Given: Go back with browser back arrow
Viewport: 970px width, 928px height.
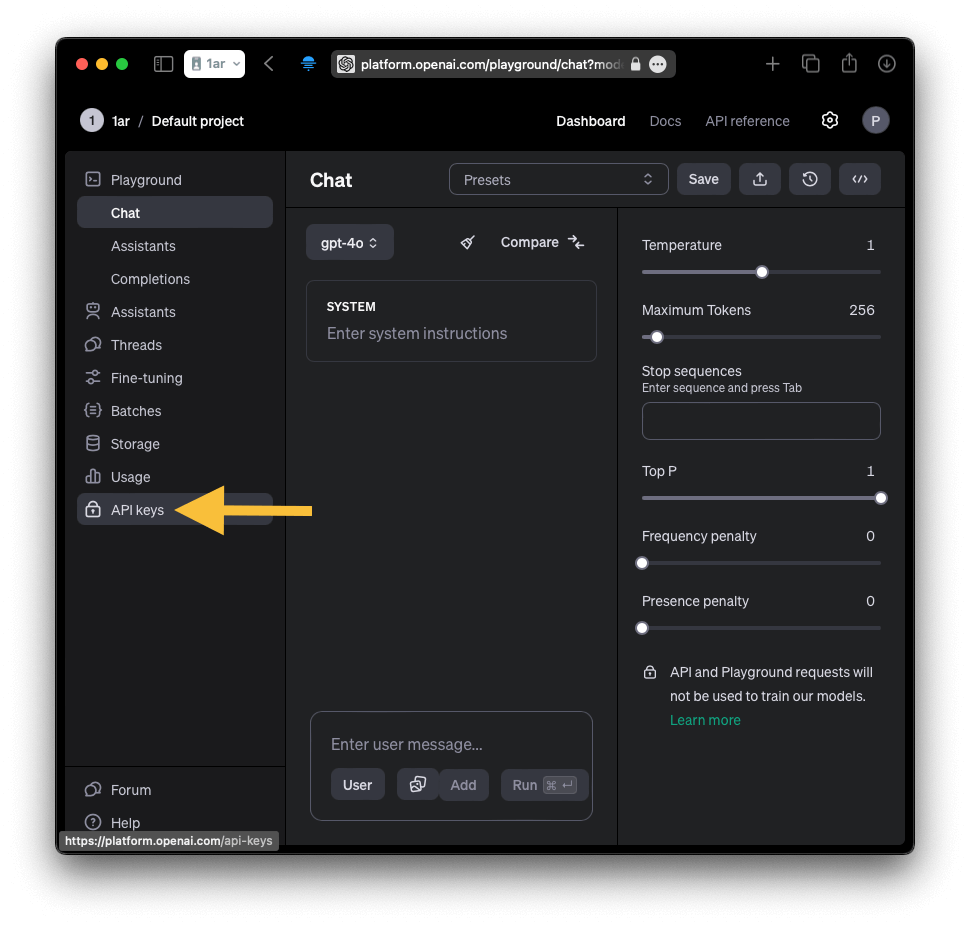Looking at the screenshot, I should point(269,64).
